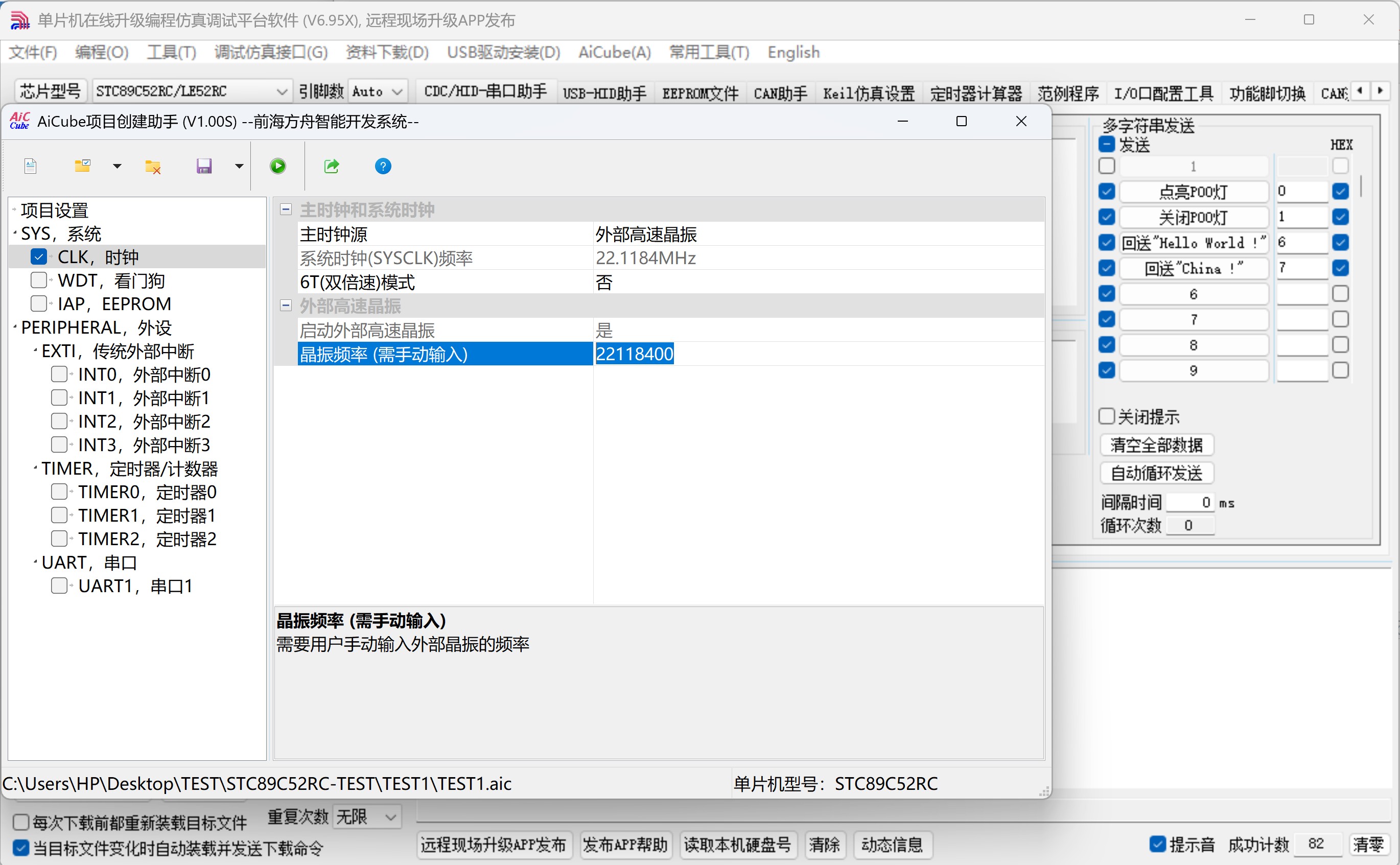Screen dimensions: 1400x865
Task: Open dropdown arrow next to open folder
Action: [x=118, y=167]
